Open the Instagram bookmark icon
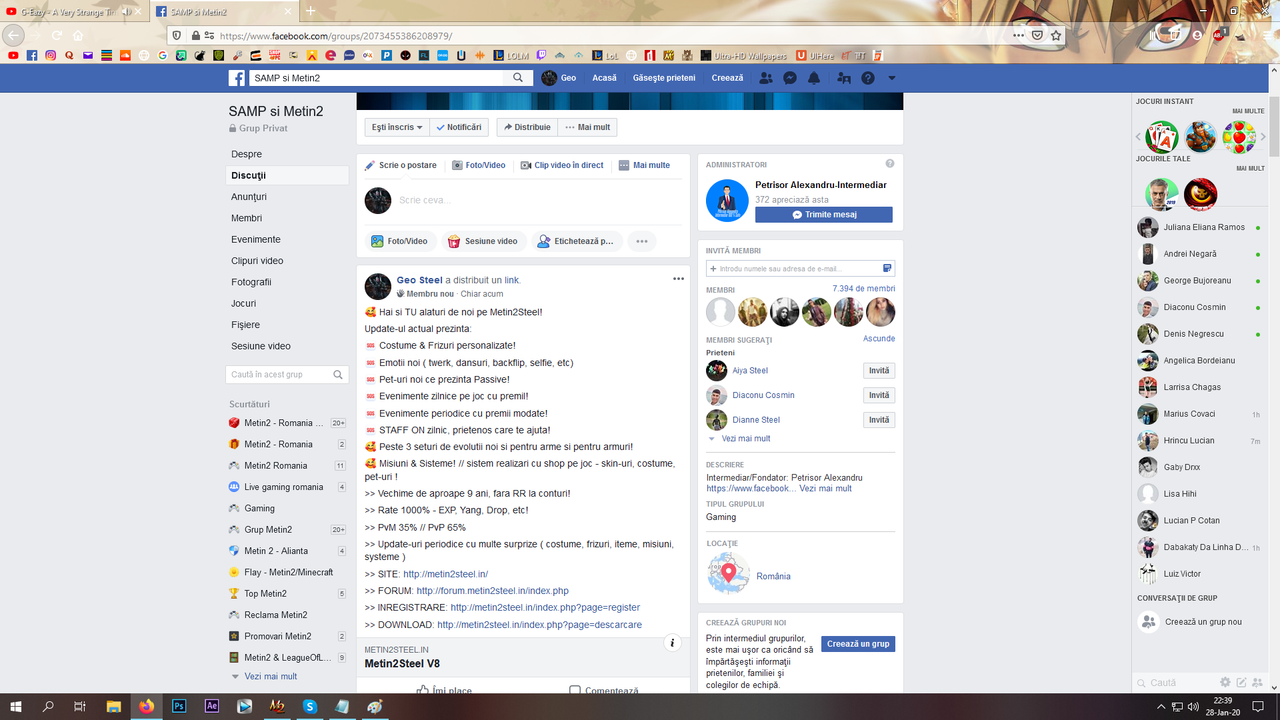1280x720 pixels. [50, 55]
